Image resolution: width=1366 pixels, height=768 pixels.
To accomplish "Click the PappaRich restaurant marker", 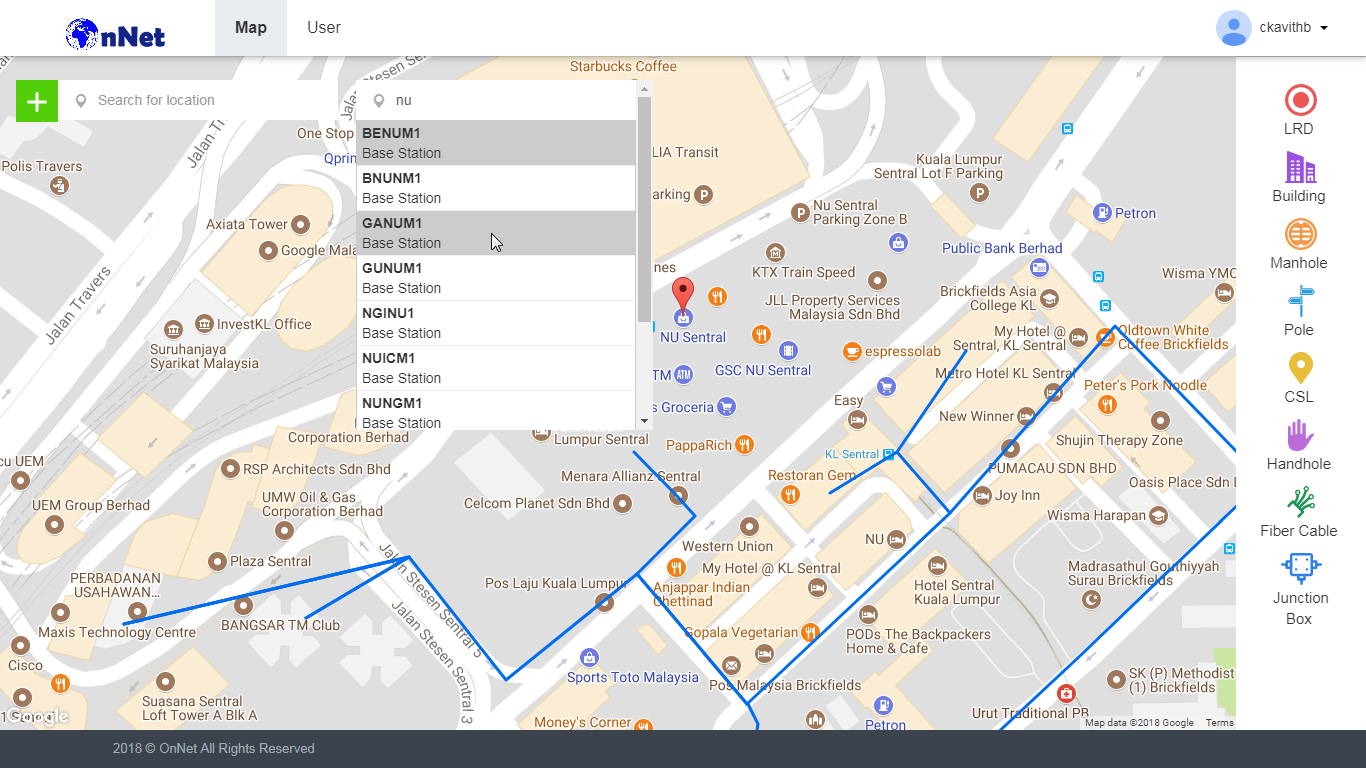I will point(744,445).
